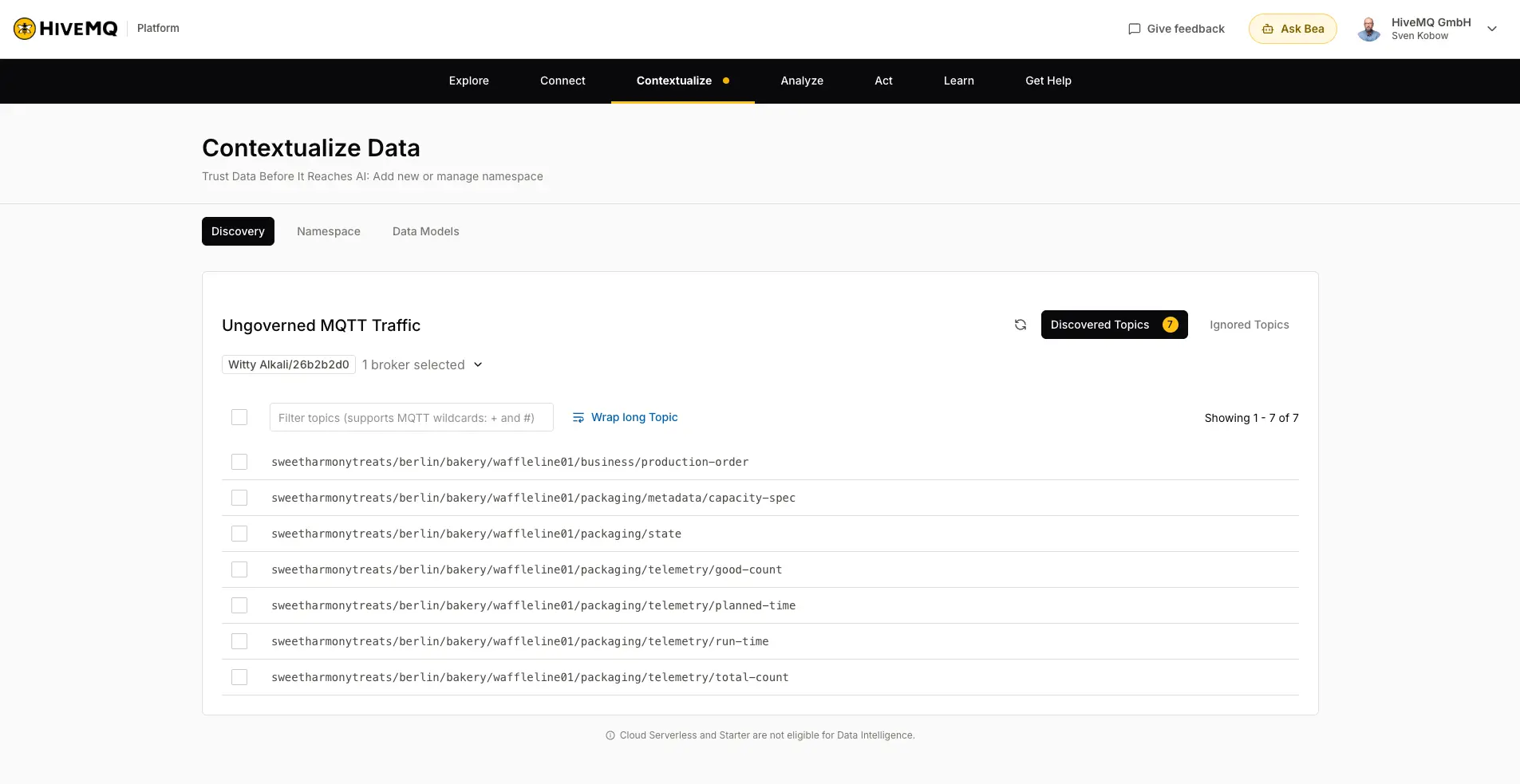The image size is (1520, 784).
Task: Check the packaging/state topic checkbox
Action: tap(239, 534)
